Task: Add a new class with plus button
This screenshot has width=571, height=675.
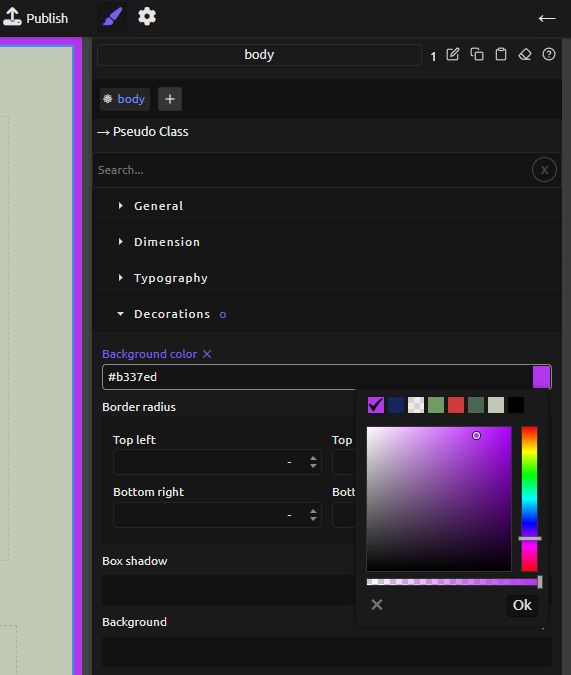Action: 170,99
